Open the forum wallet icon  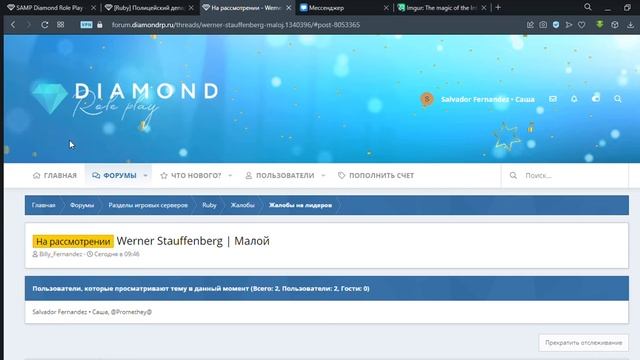[x=596, y=98]
